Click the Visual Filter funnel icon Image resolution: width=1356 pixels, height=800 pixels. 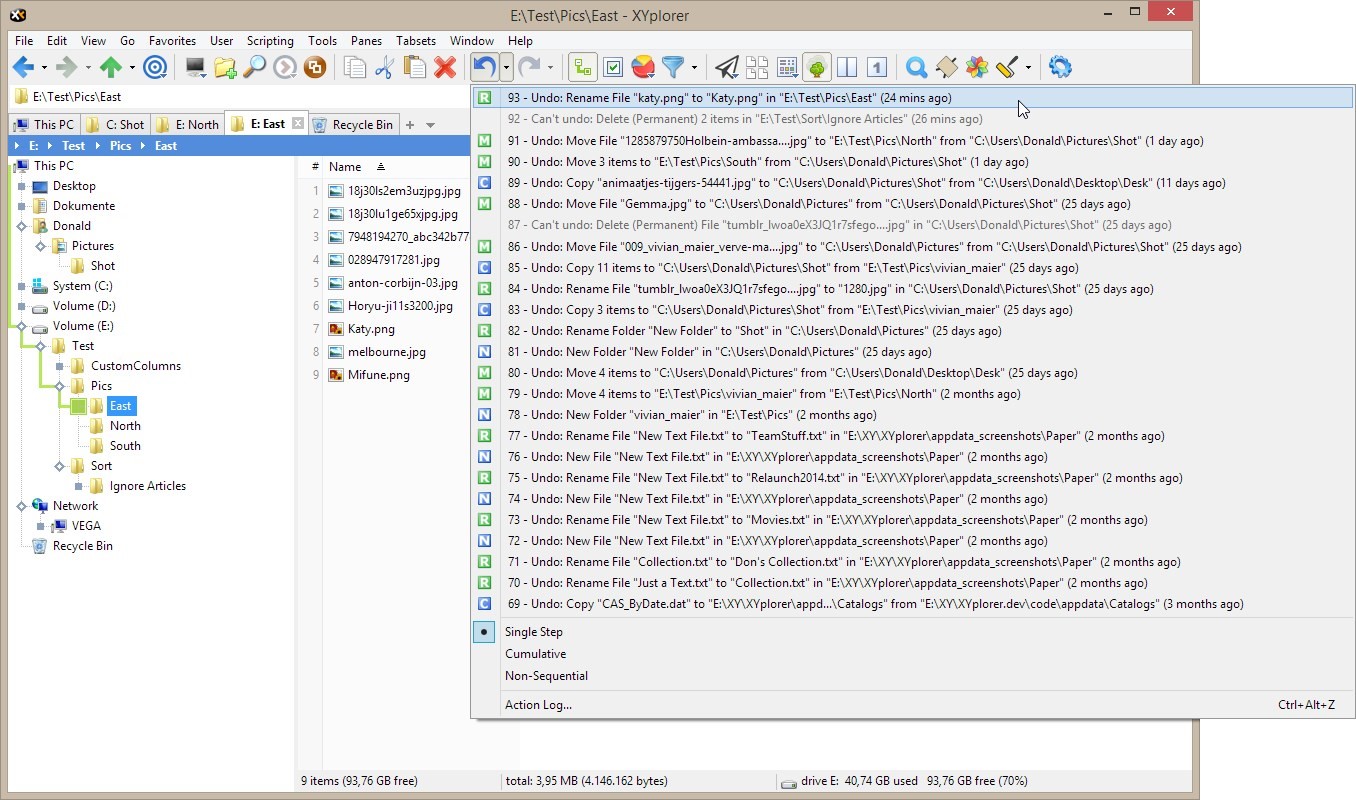(x=674, y=67)
